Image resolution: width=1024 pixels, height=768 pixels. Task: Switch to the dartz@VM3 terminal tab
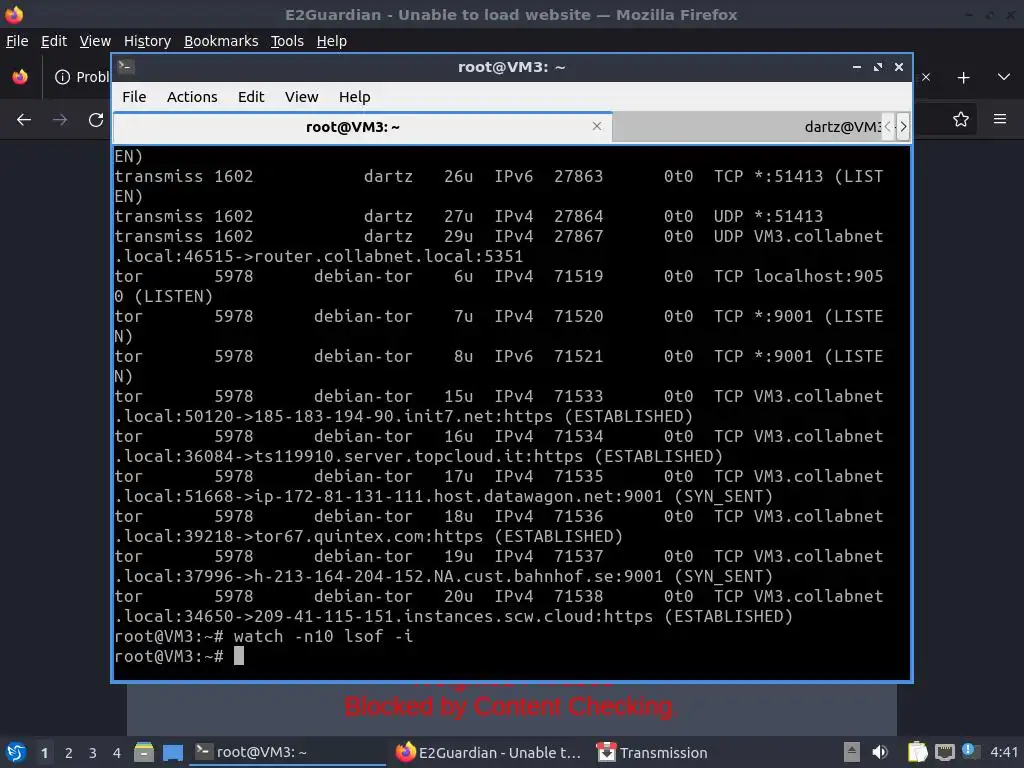(747, 127)
